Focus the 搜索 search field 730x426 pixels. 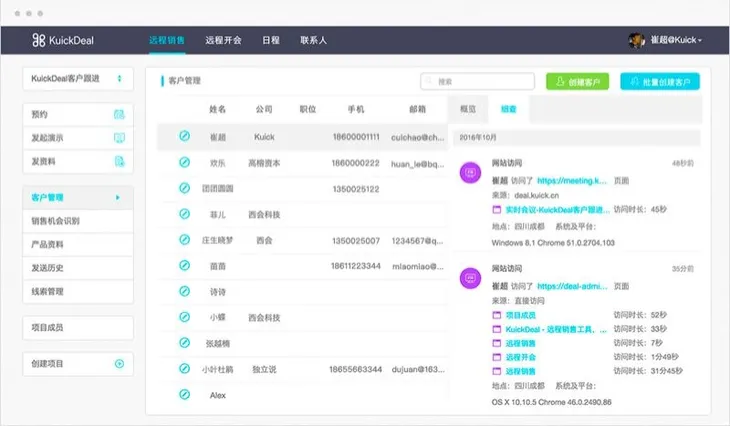point(478,81)
